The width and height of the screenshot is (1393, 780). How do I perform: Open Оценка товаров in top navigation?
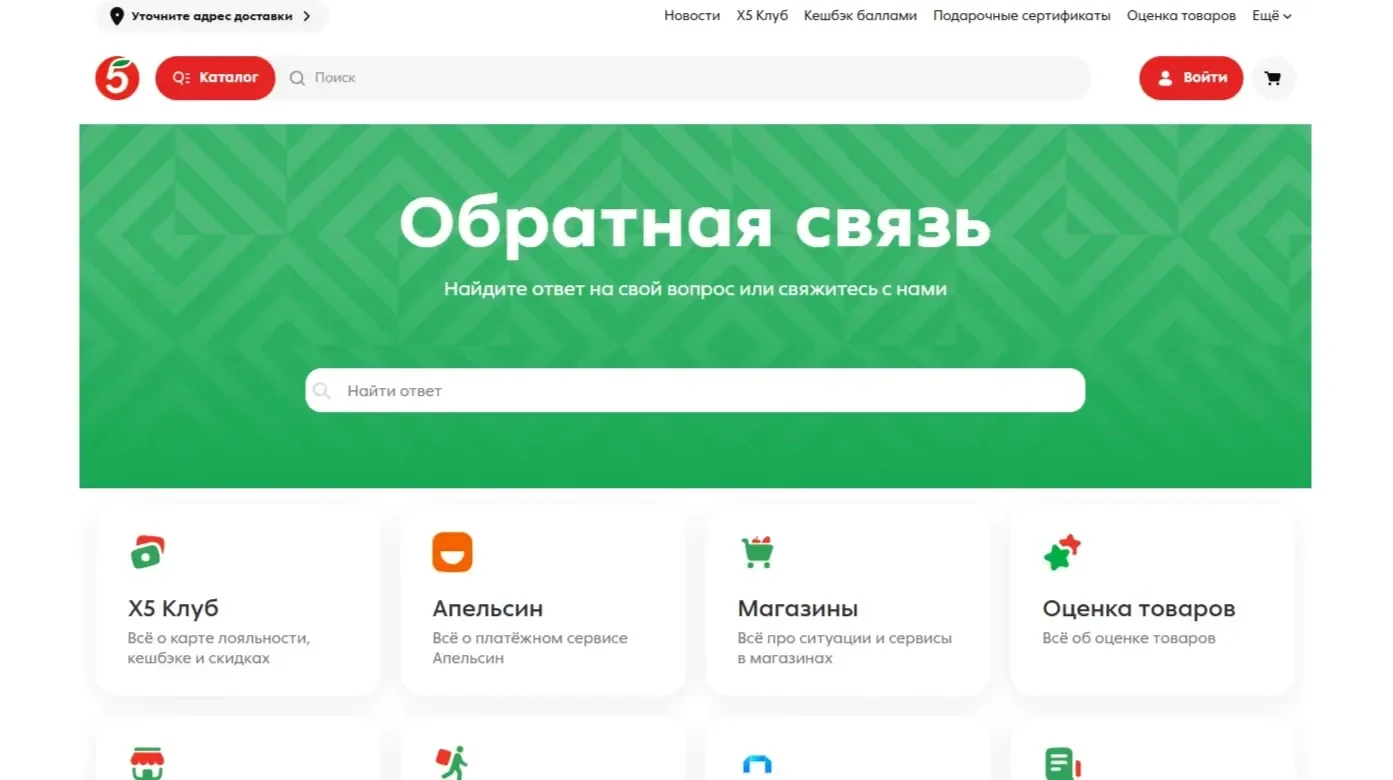[x=1181, y=16]
